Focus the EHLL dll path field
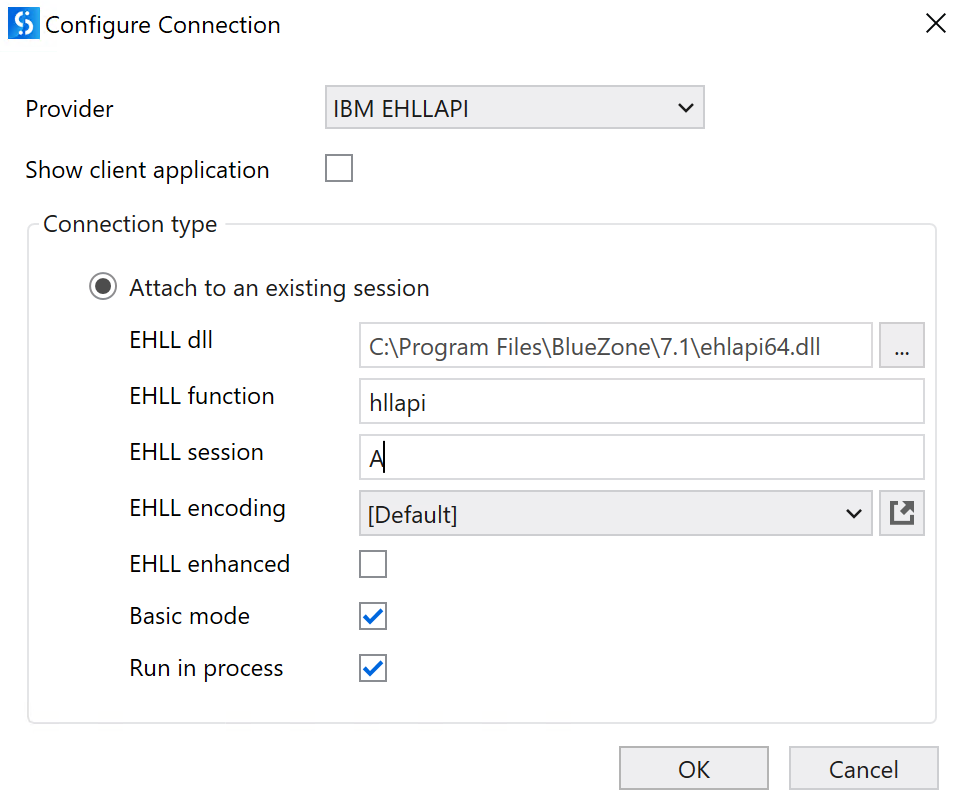954x804 pixels. [614, 346]
